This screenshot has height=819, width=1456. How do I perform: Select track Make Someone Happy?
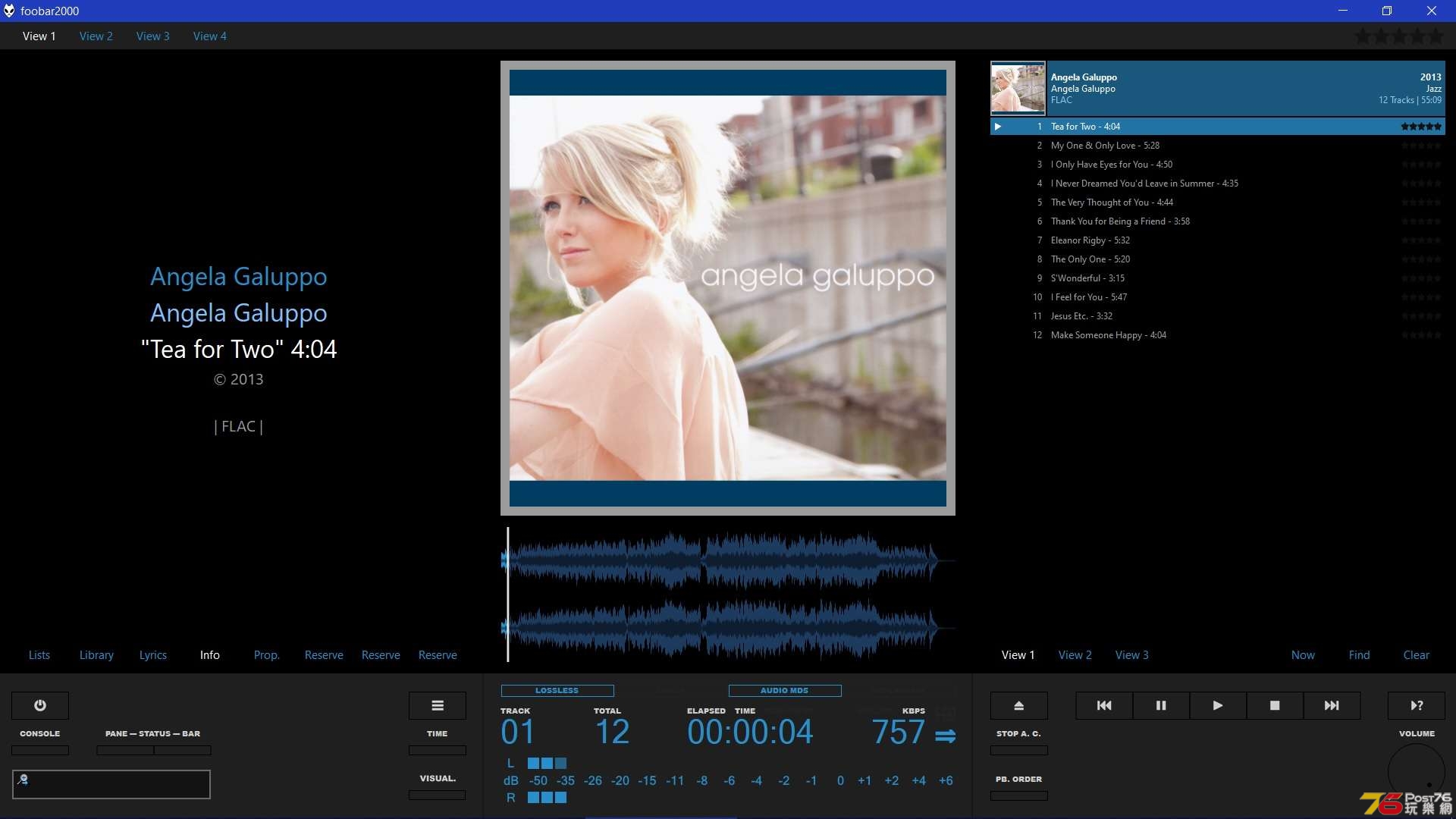tap(1218, 335)
